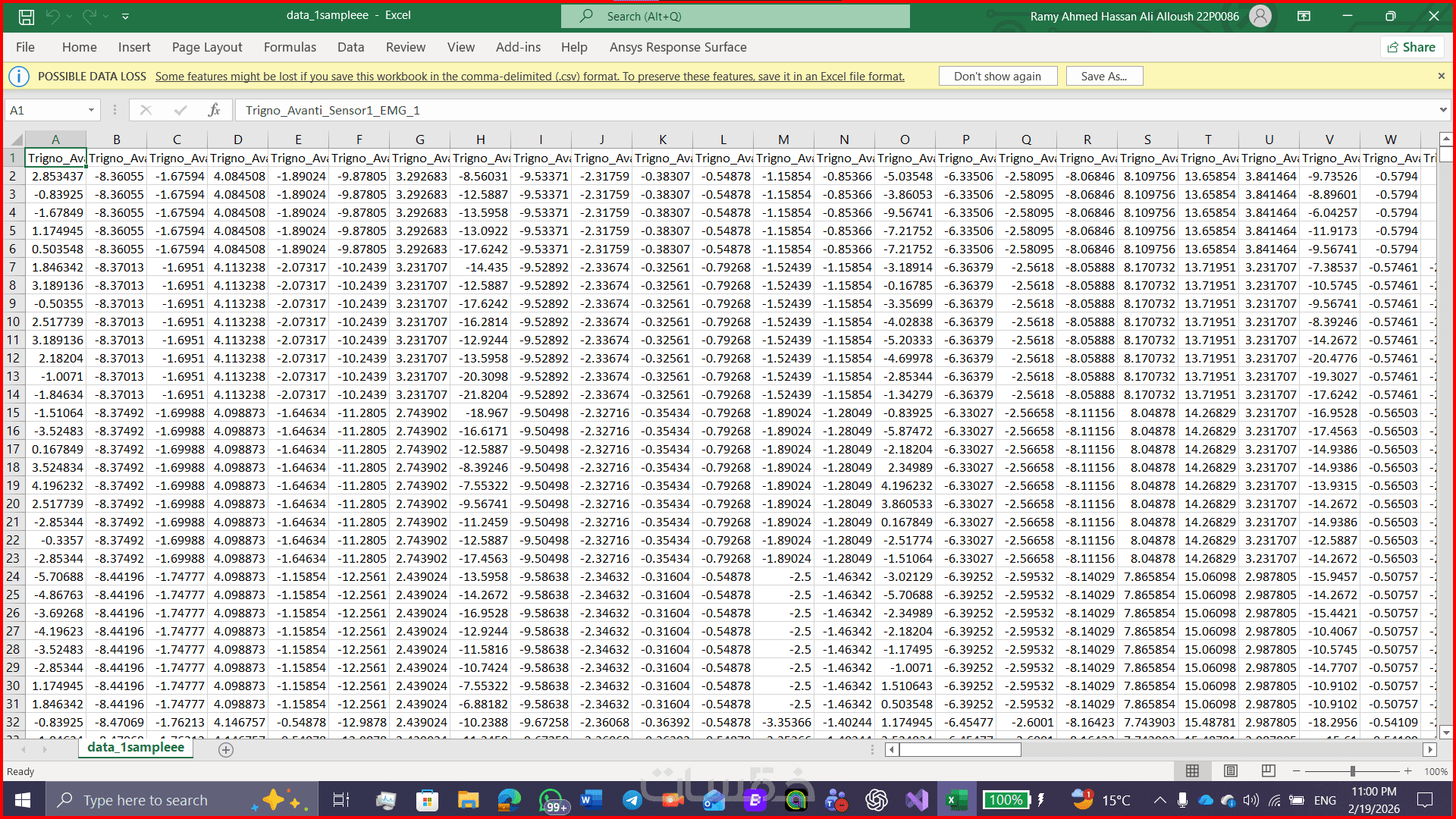Viewport: 1456px width, 819px height.
Task: Switch to Normal view
Action: point(1192,771)
